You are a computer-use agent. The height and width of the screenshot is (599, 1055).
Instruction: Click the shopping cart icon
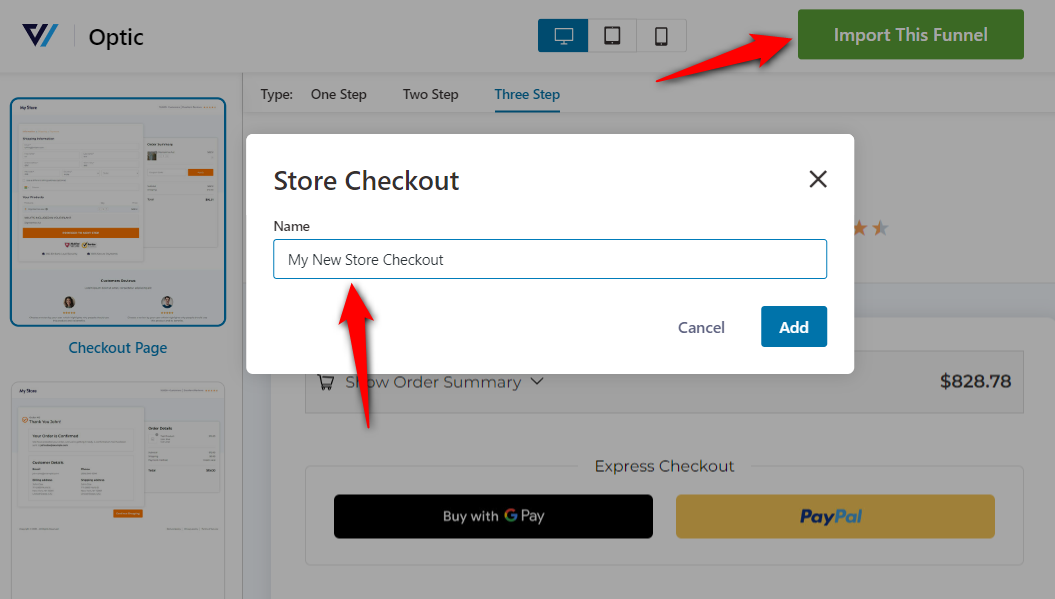326,382
